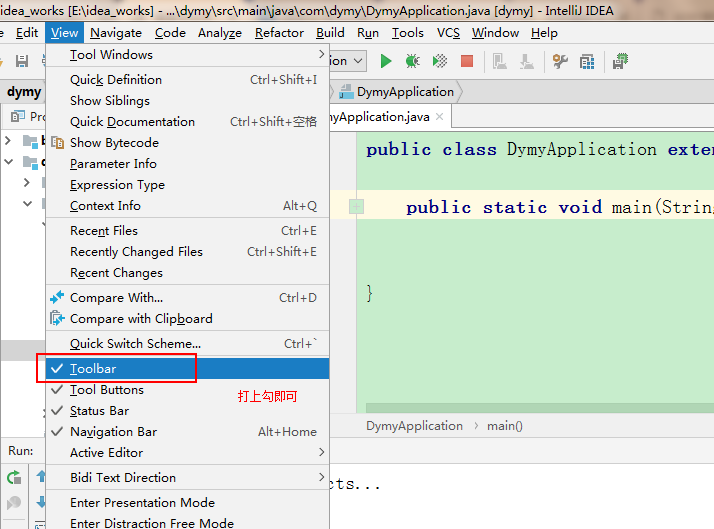This screenshot has height=529, width=714.
Task: Expand Bidi Text Direction submenu
Action: pyautogui.click(x=188, y=478)
